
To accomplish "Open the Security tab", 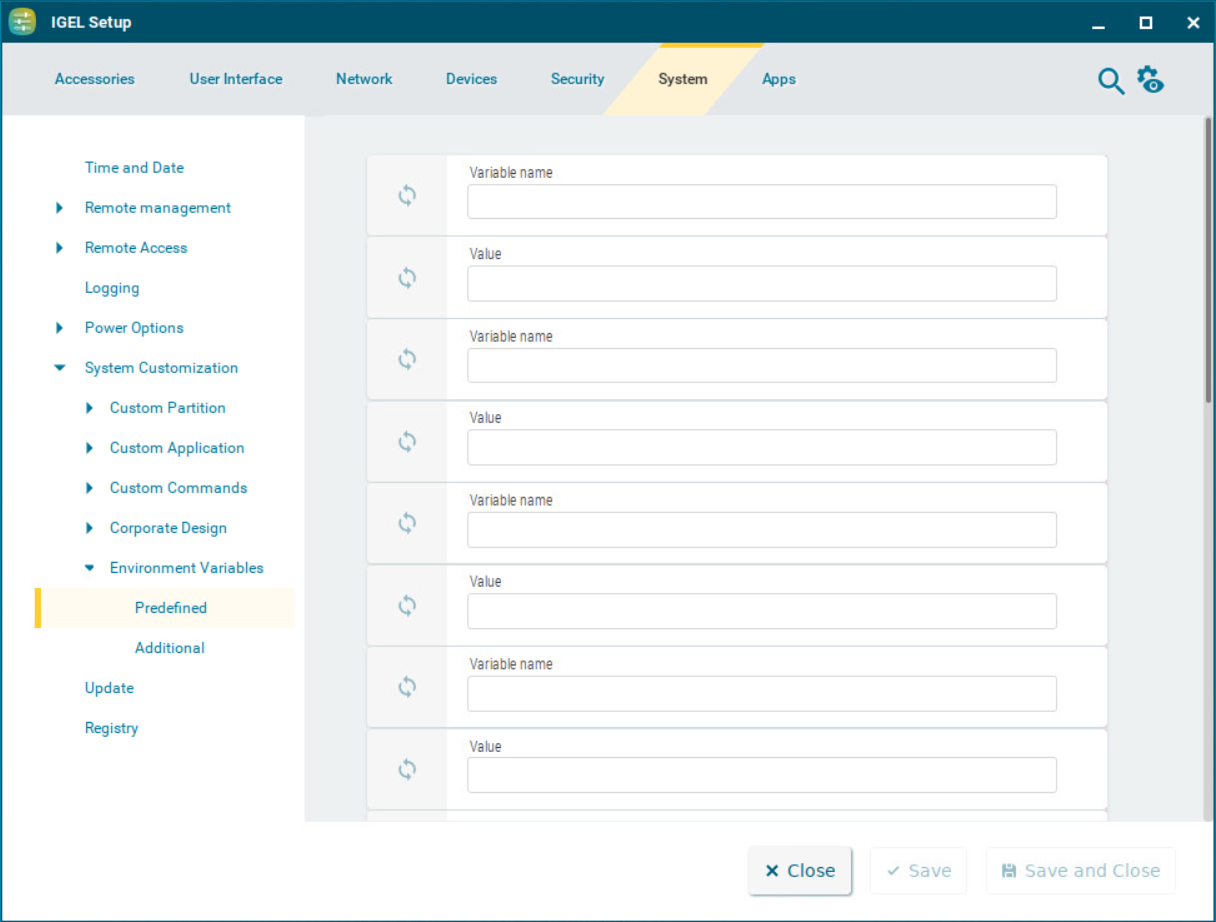I will pyautogui.click(x=577, y=79).
